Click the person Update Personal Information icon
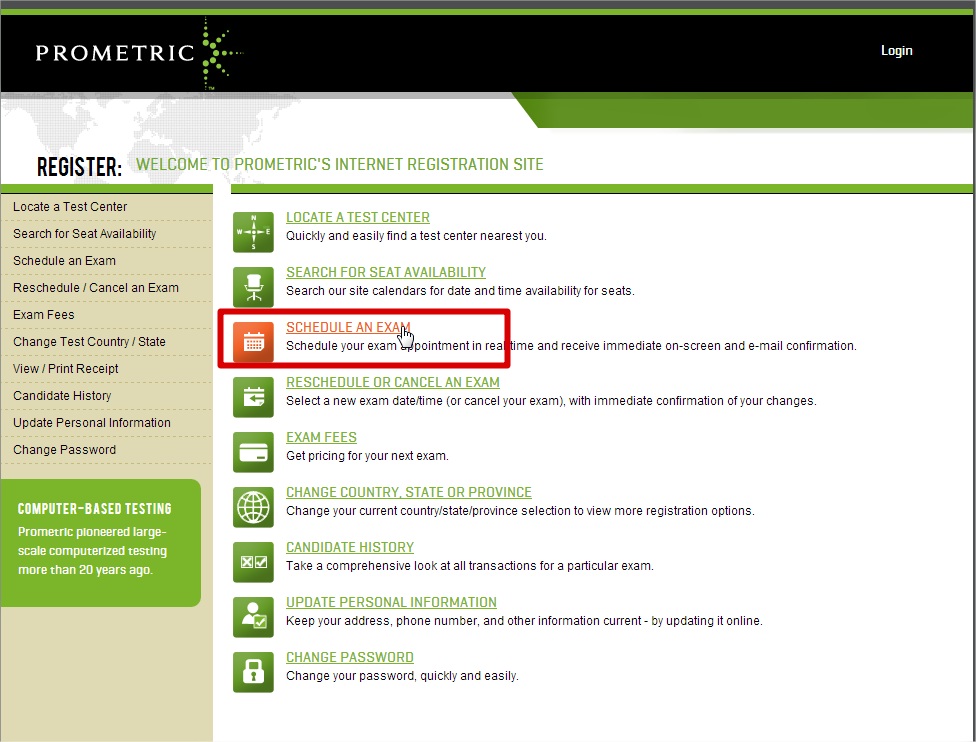Screen dimensions: 976x742 [253, 617]
